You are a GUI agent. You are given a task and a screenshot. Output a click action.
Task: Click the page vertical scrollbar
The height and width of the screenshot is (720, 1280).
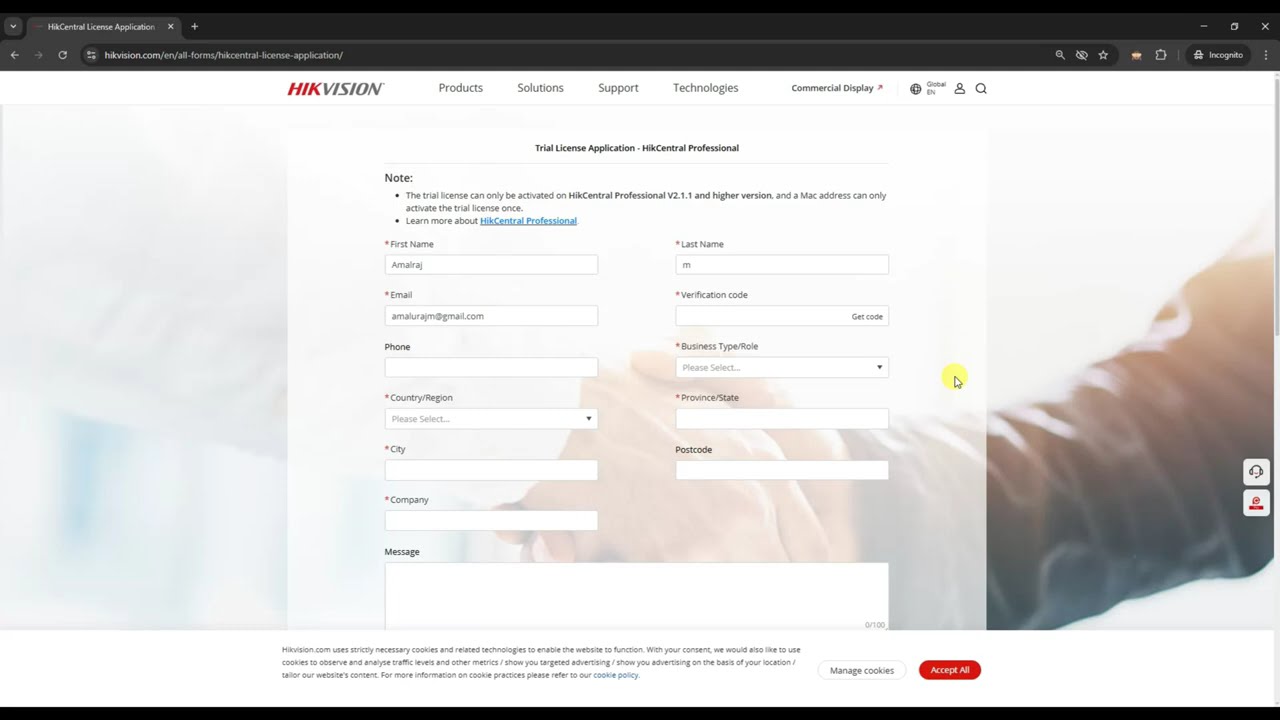pos(1275,205)
